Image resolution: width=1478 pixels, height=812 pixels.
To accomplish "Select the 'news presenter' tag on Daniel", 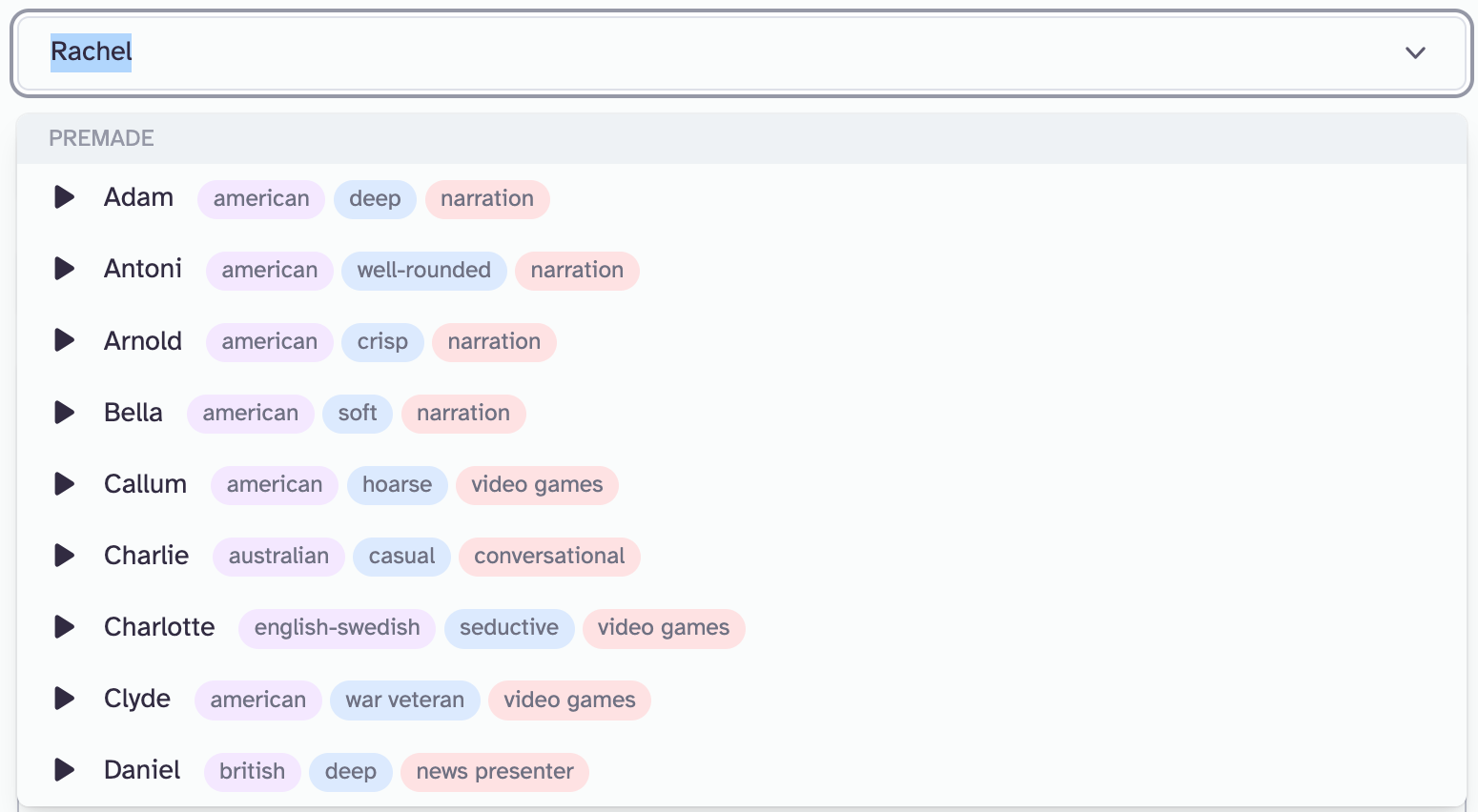I will coord(494,771).
